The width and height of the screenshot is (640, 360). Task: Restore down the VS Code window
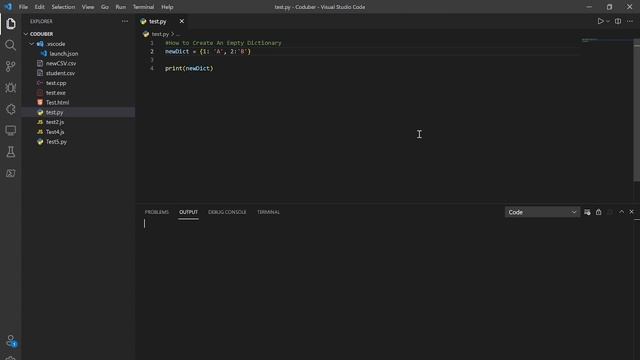pyautogui.click(x=609, y=7)
